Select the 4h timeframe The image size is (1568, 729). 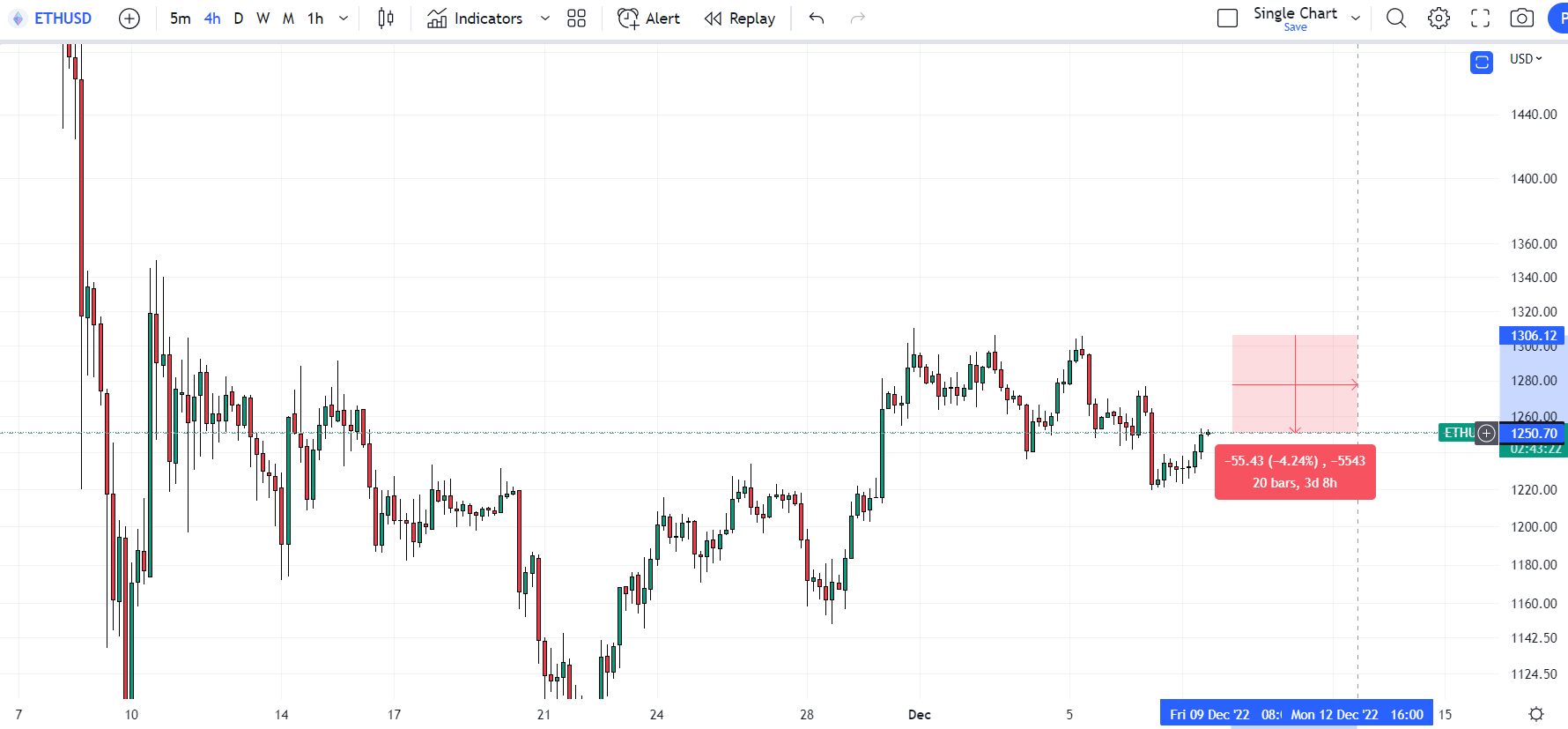point(212,19)
